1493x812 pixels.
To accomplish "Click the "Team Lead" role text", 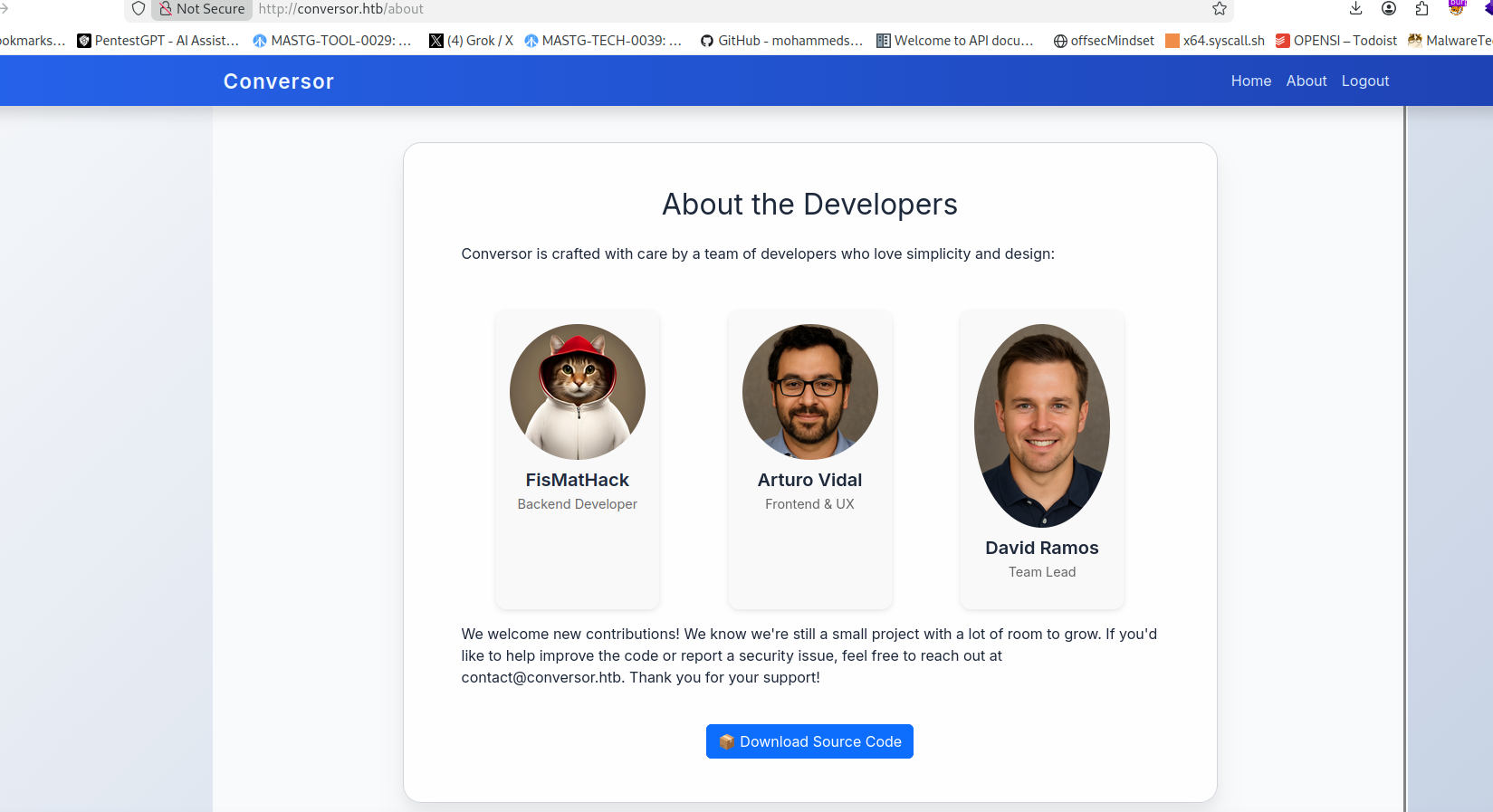I will (1042, 572).
